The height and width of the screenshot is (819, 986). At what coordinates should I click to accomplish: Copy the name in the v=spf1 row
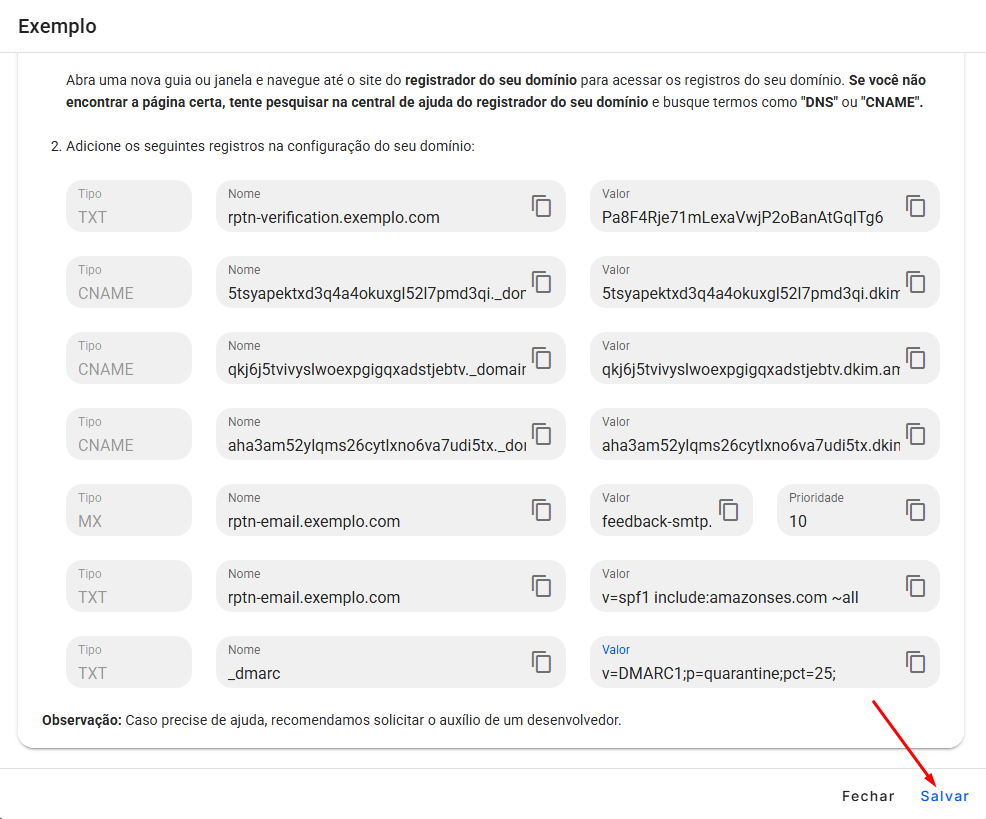coord(541,586)
